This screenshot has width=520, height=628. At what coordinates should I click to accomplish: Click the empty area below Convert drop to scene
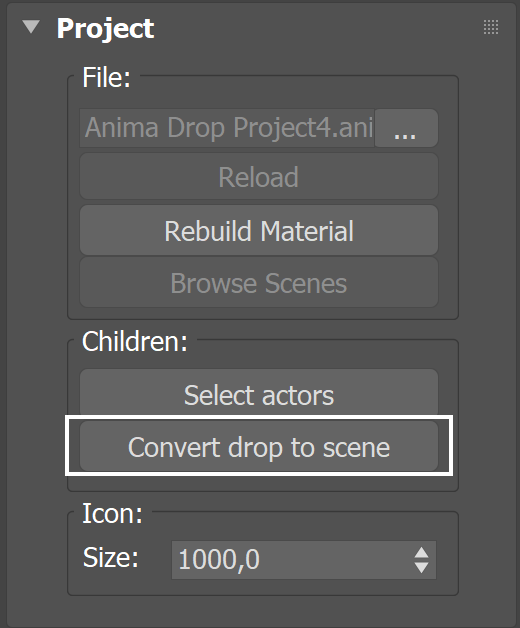(x=263, y=483)
